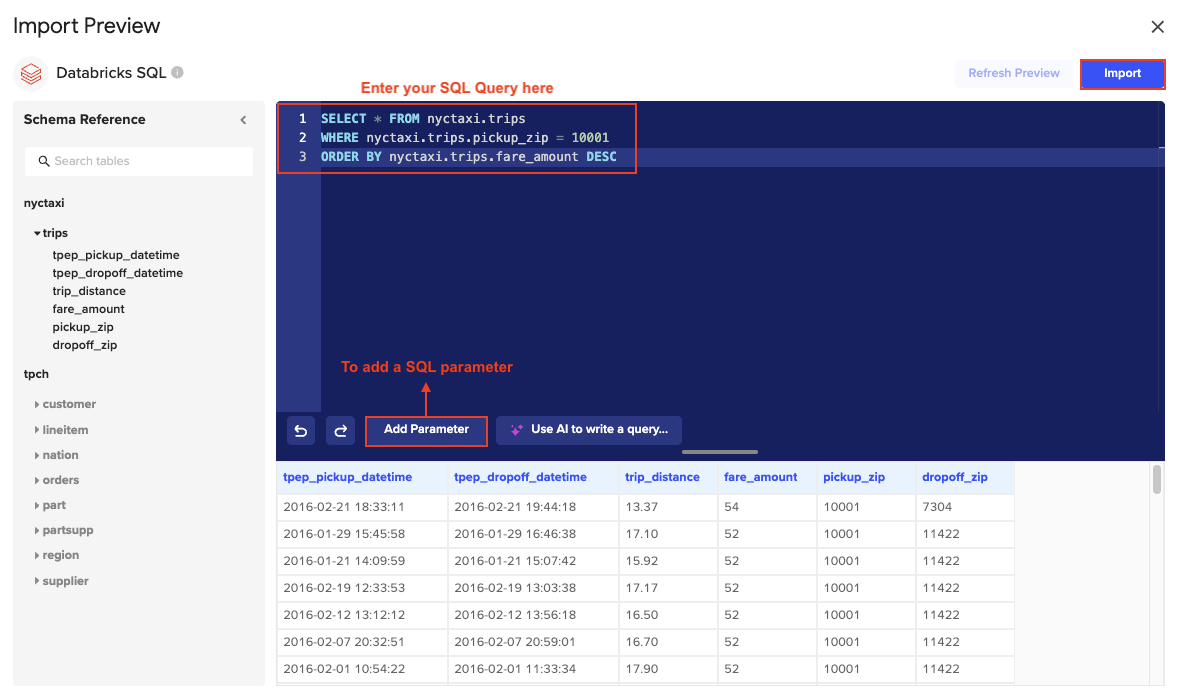Click the Databricks SQL logo icon

(30, 73)
